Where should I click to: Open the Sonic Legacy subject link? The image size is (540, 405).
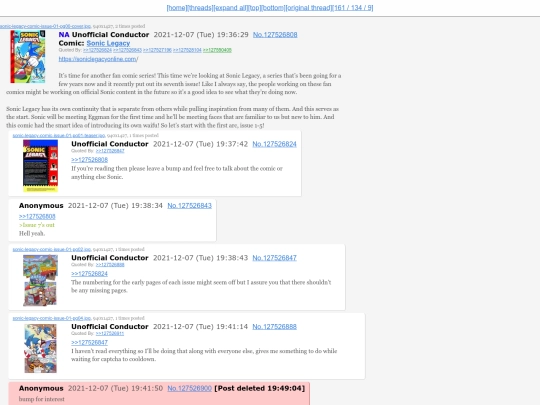pos(108,43)
